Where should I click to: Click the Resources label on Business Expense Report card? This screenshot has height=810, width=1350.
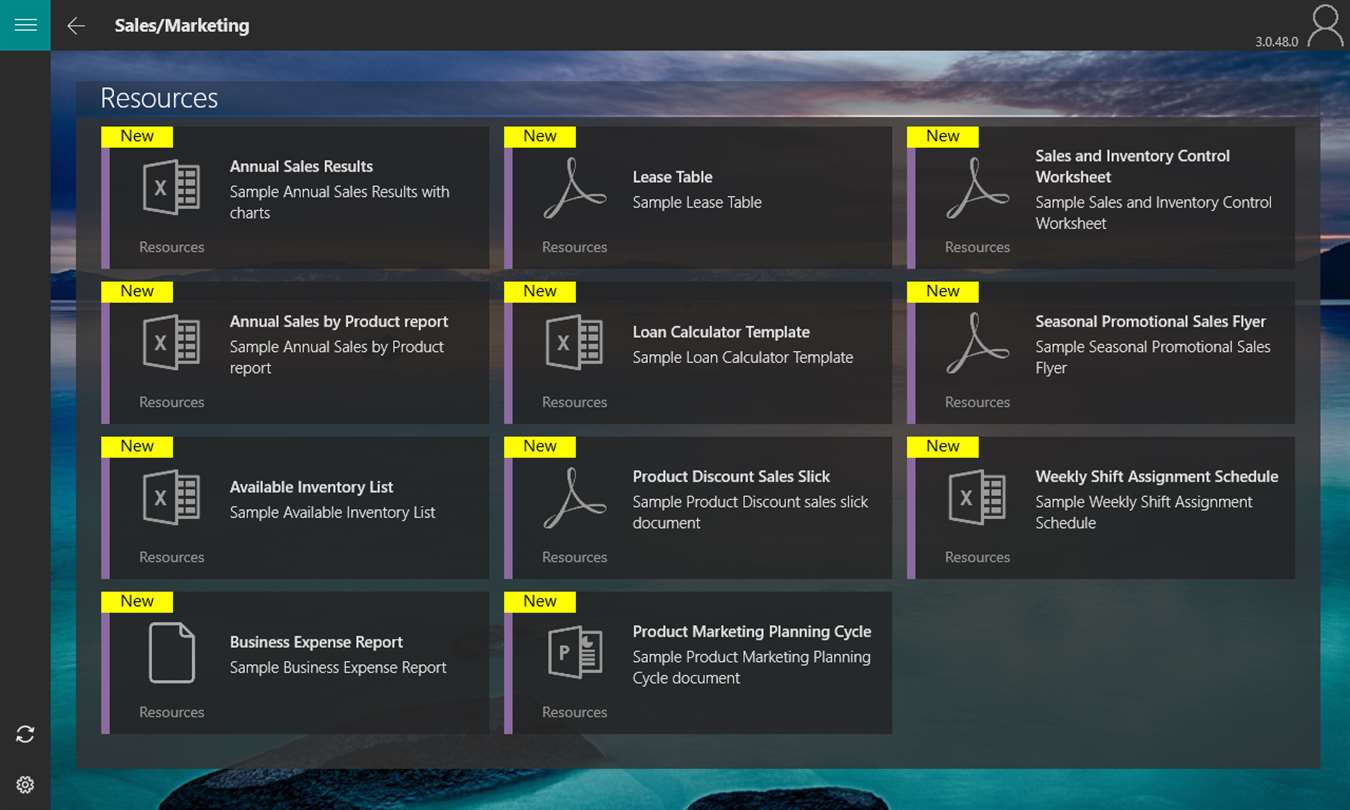[172, 712]
